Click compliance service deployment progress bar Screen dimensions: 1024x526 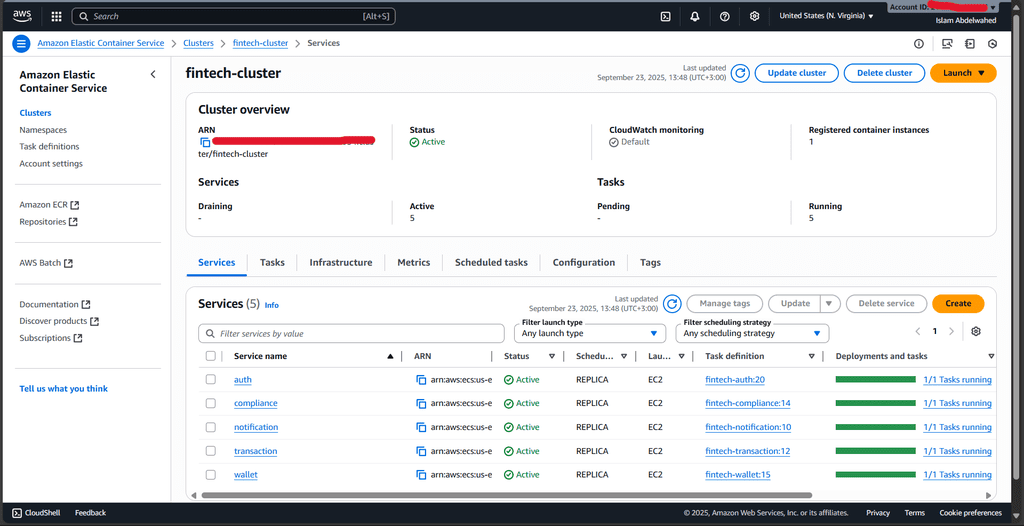pyautogui.click(x=876, y=403)
